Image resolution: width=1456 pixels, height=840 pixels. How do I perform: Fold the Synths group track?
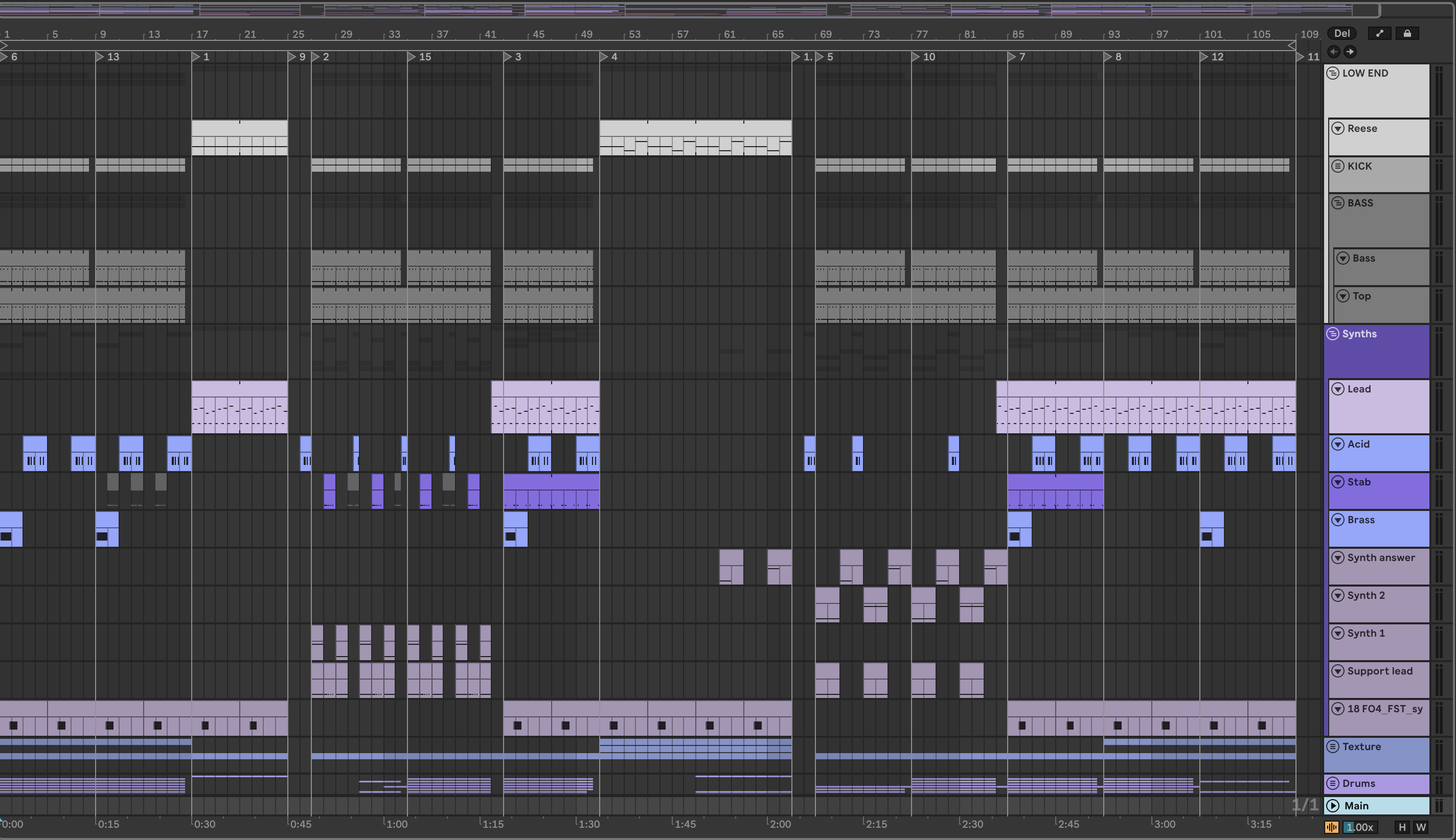[x=1332, y=334]
